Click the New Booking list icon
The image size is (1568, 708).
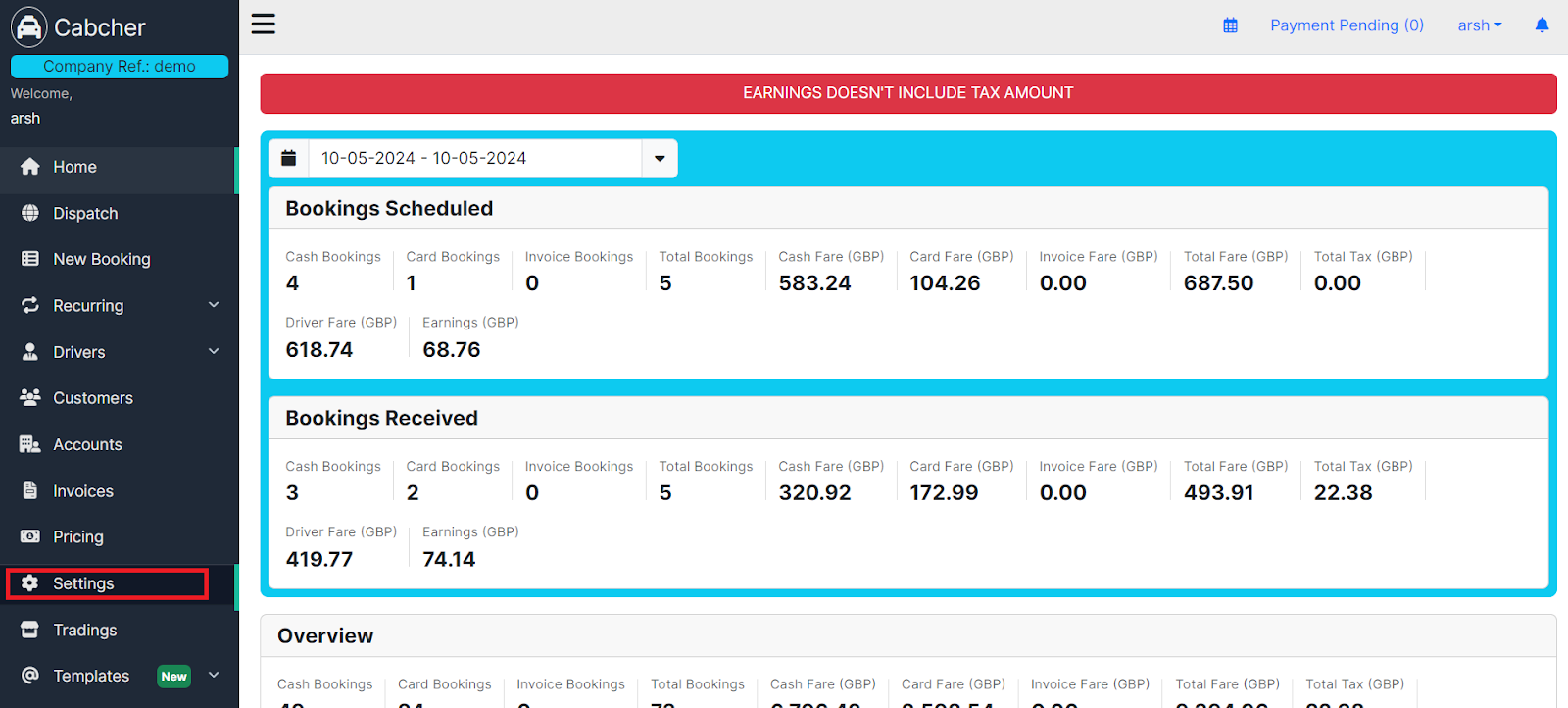tap(30, 259)
